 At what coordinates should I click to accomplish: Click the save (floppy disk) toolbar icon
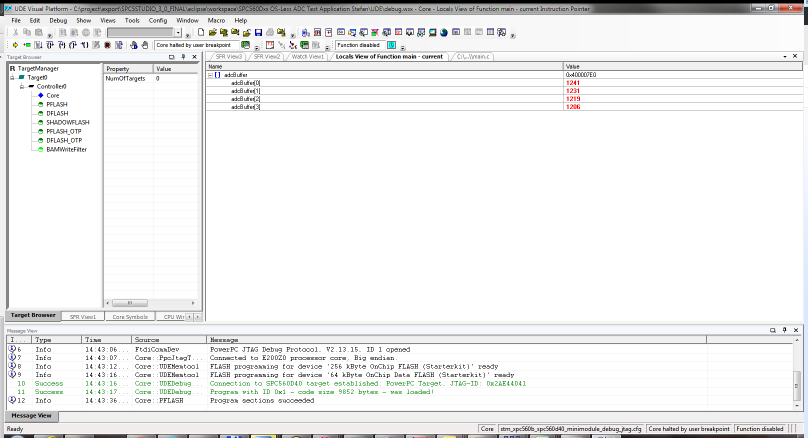coord(259,33)
